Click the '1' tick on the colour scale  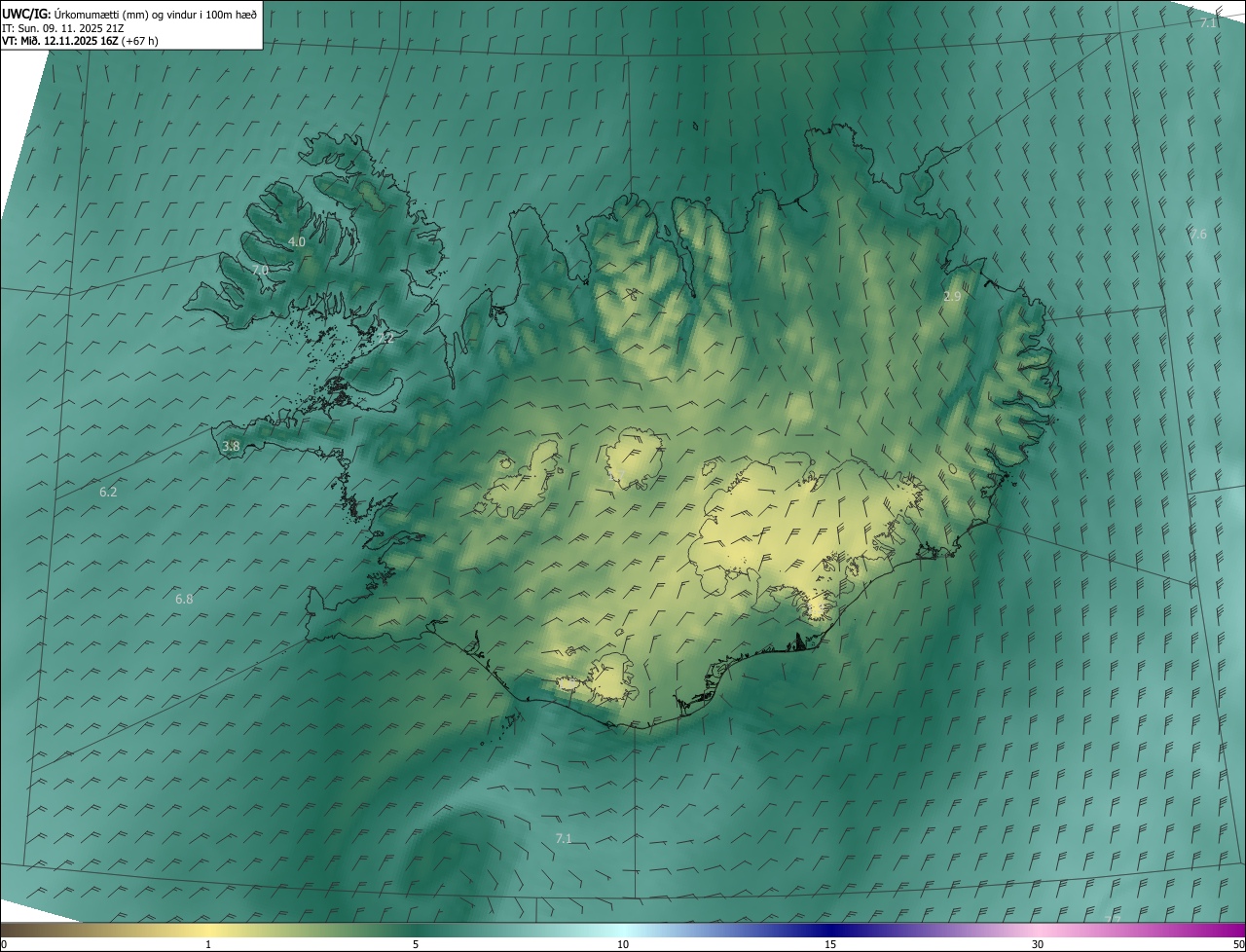coord(208,944)
